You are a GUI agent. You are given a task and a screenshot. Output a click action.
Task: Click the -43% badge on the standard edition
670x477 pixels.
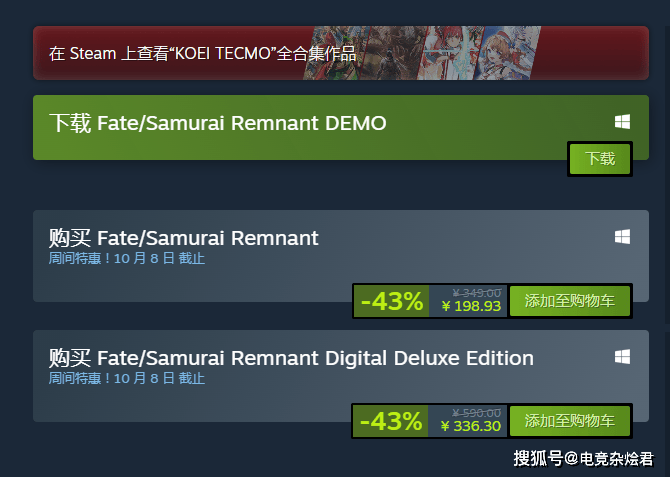pos(391,301)
